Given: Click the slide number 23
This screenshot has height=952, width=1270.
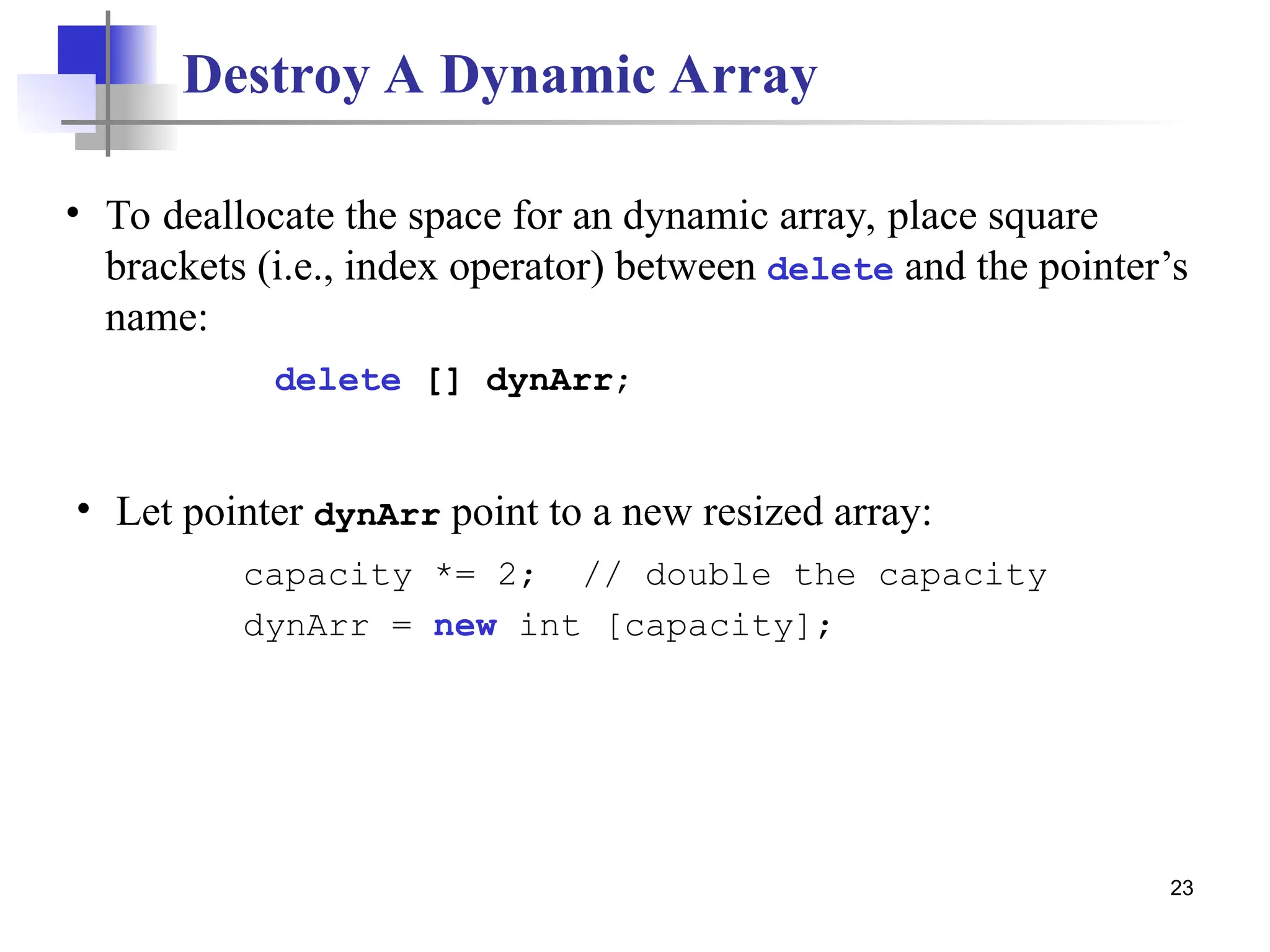Looking at the screenshot, I should click(x=1181, y=888).
